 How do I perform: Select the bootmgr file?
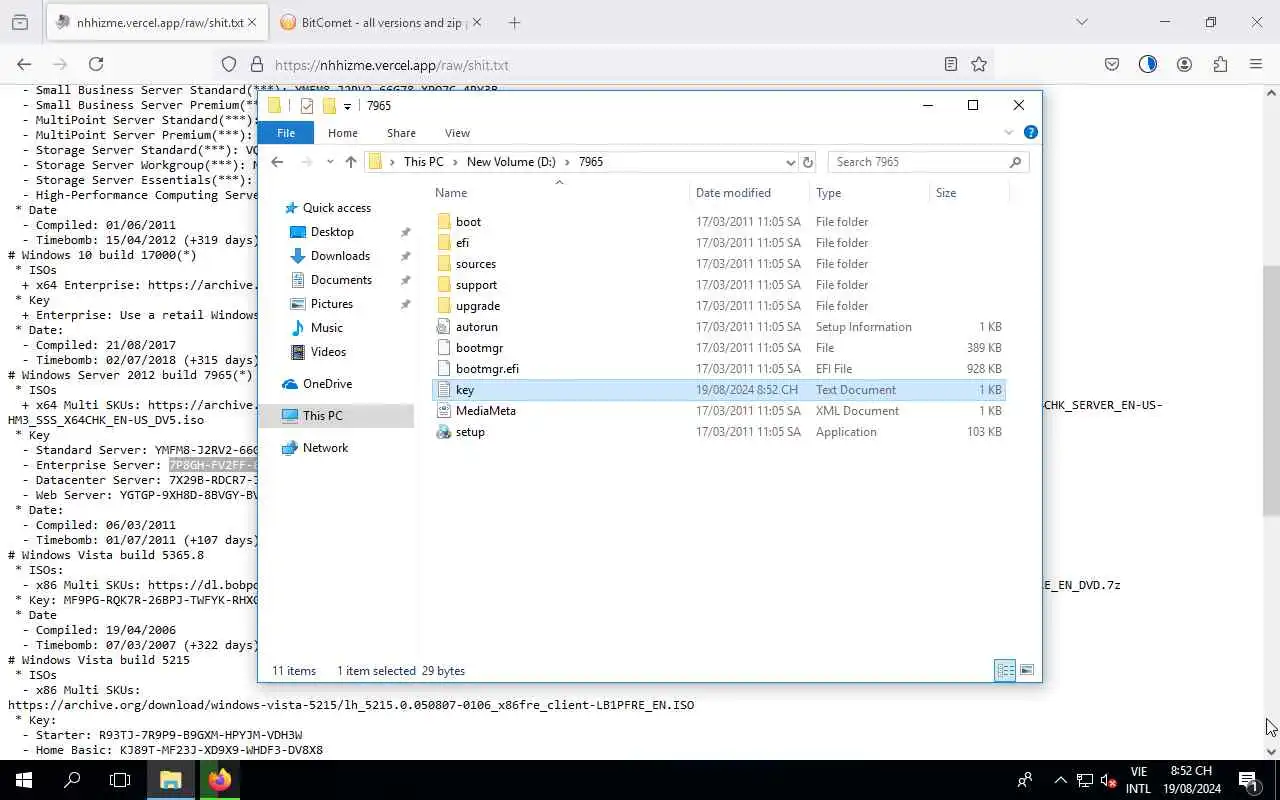[718, 348]
